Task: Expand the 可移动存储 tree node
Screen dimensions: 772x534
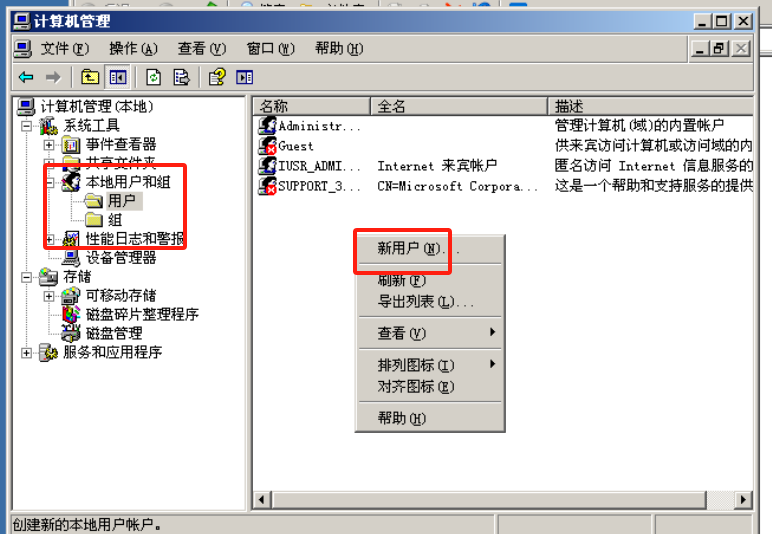Action: click(49, 296)
